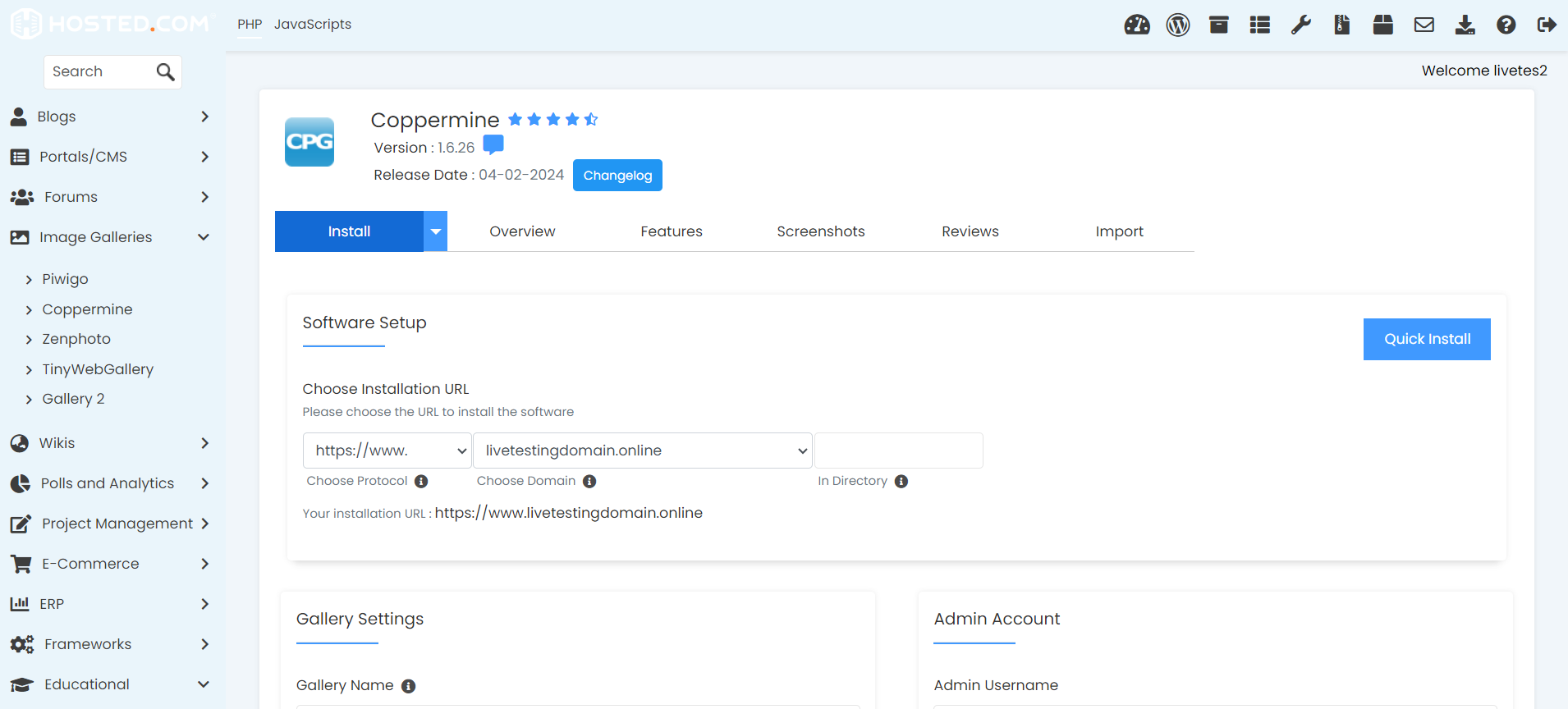Click the Quick Install button
Viewport: 1568px width, 709px height.
1427,339
